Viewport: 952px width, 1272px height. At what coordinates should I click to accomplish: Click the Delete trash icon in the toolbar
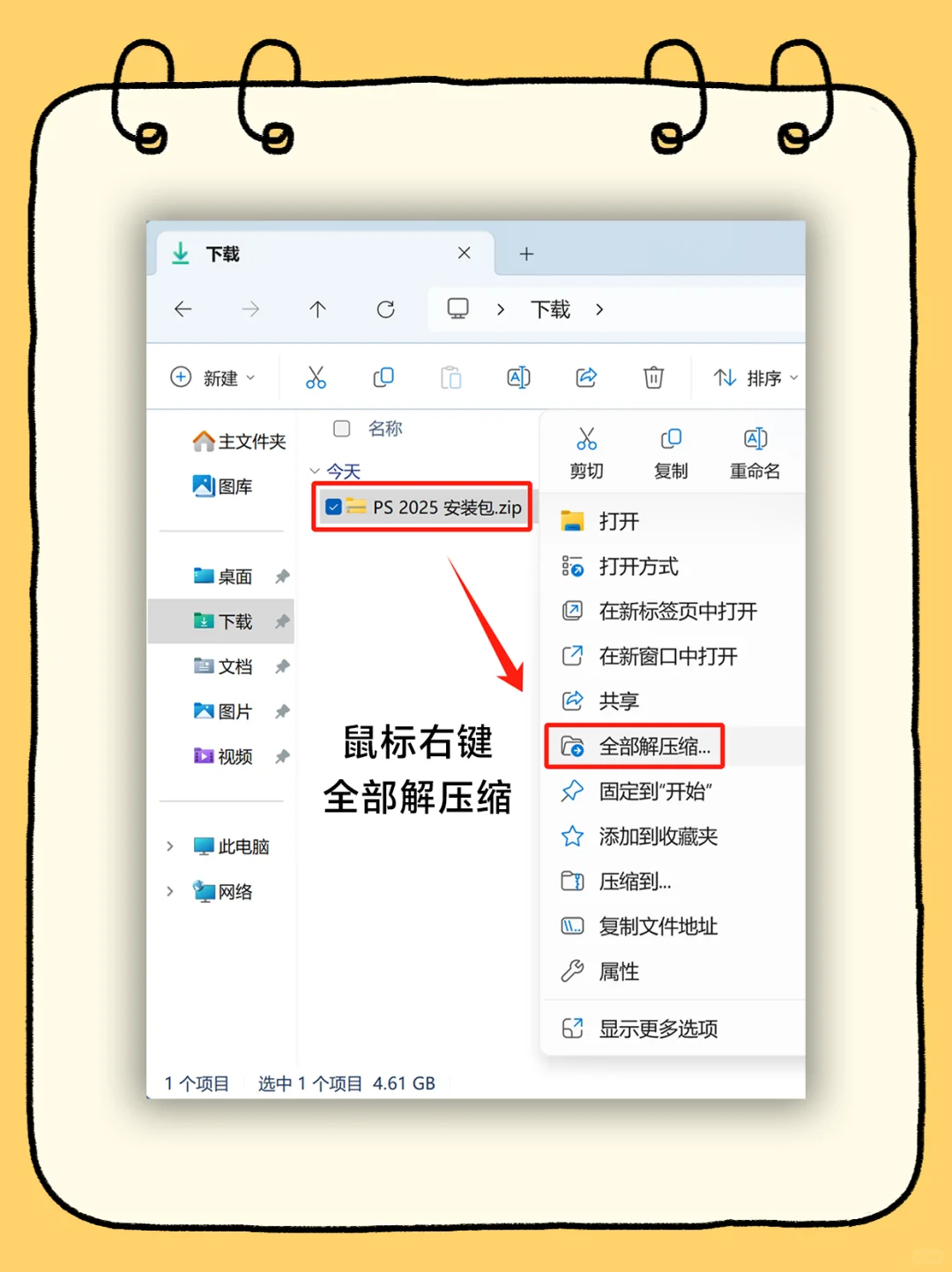[652, 377]
